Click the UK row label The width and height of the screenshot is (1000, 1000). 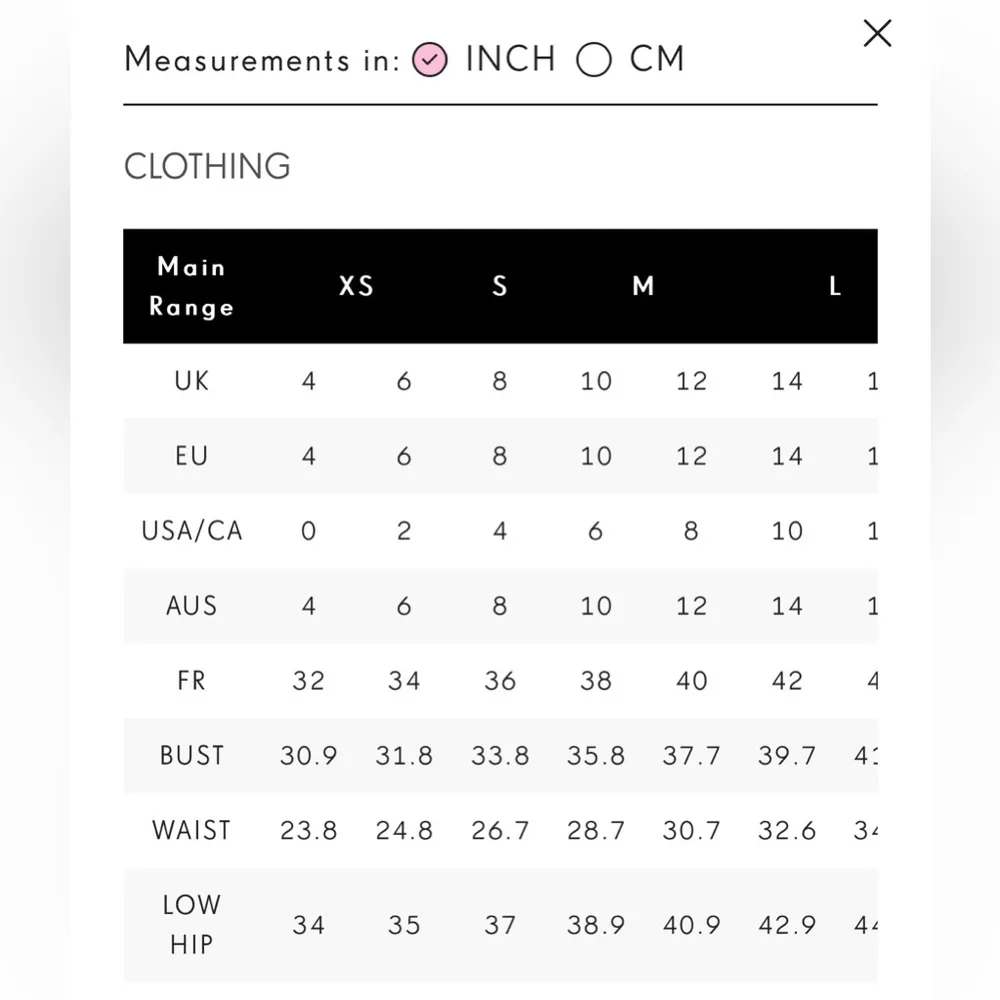[x=191, y=381]
